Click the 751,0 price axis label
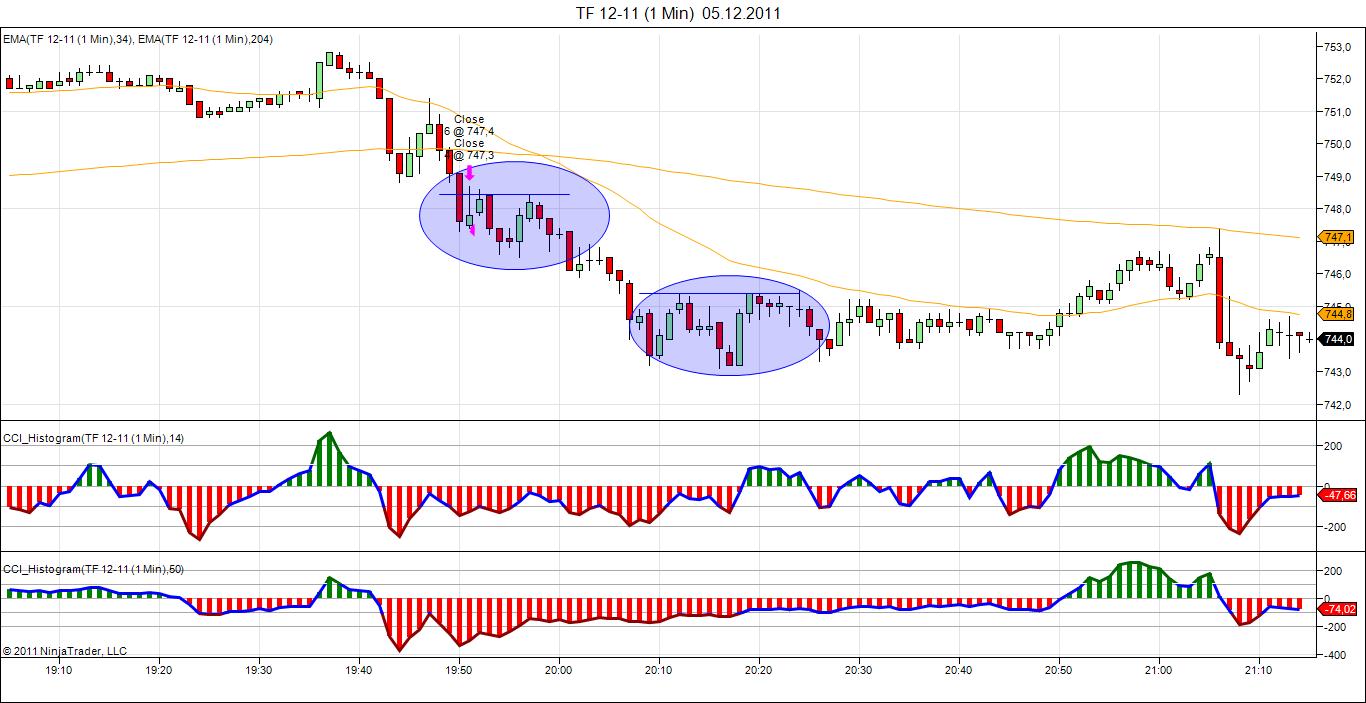Image resolution: width=1366 pixels, height=703 pixels. click(1338, 112)
